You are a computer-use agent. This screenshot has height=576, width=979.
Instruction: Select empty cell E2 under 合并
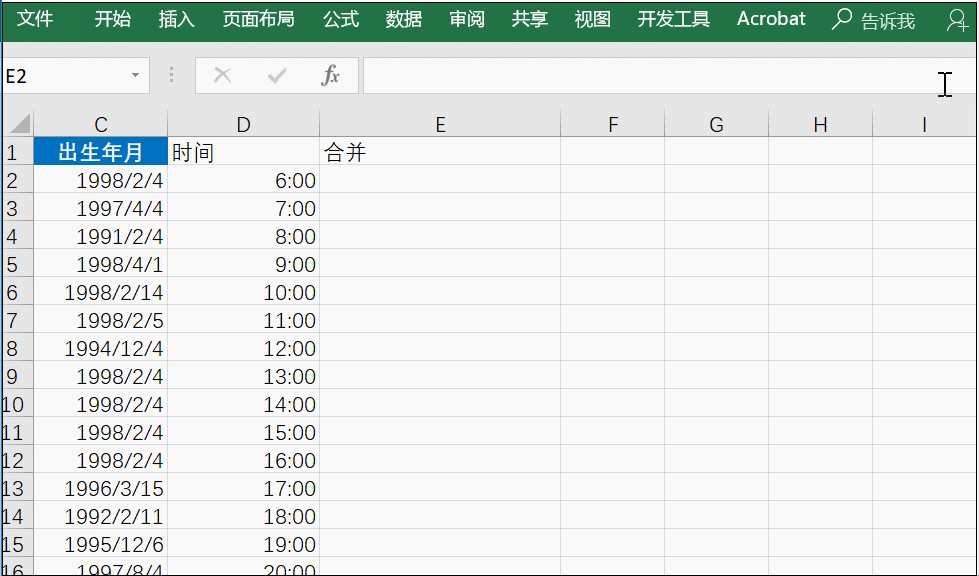click(x=440, y=180)
